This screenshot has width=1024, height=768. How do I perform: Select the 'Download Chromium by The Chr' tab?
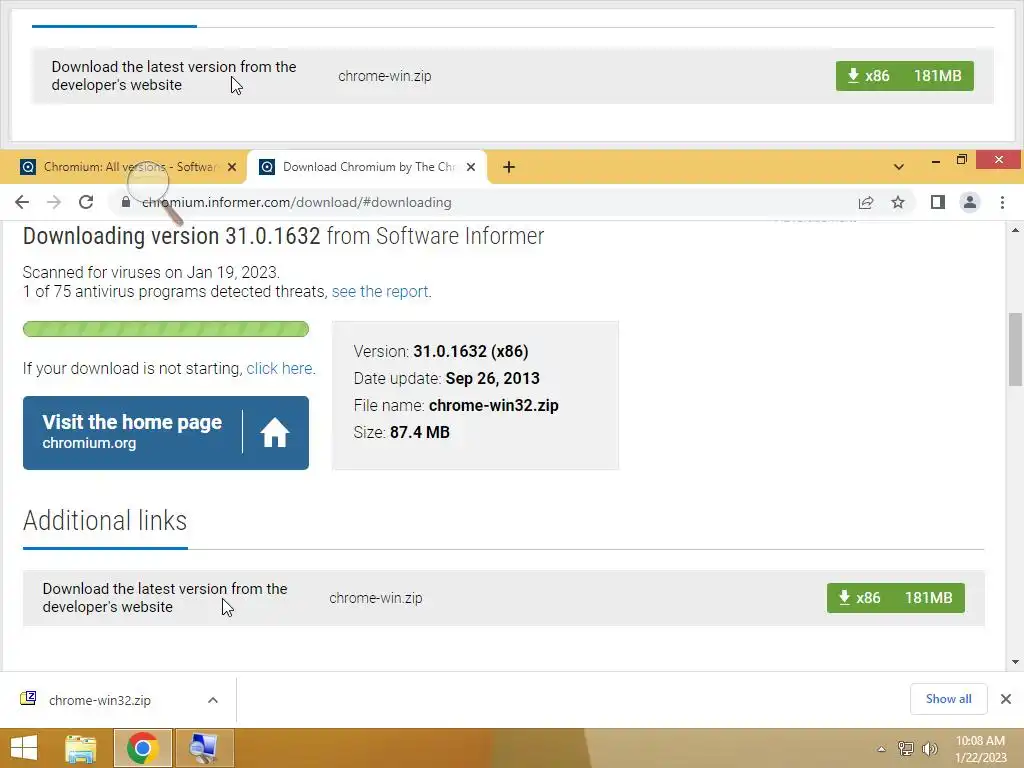[x=367, y=167]
